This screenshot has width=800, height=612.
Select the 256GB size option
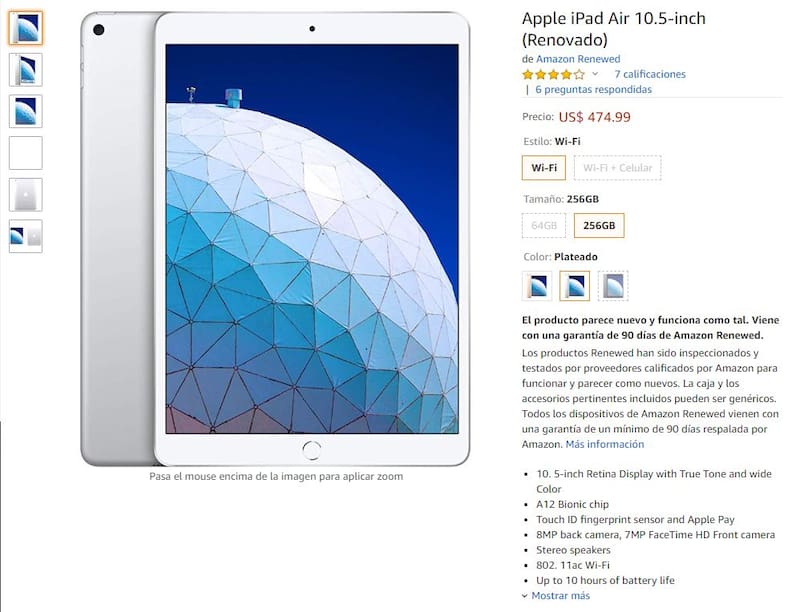[599, 225]
